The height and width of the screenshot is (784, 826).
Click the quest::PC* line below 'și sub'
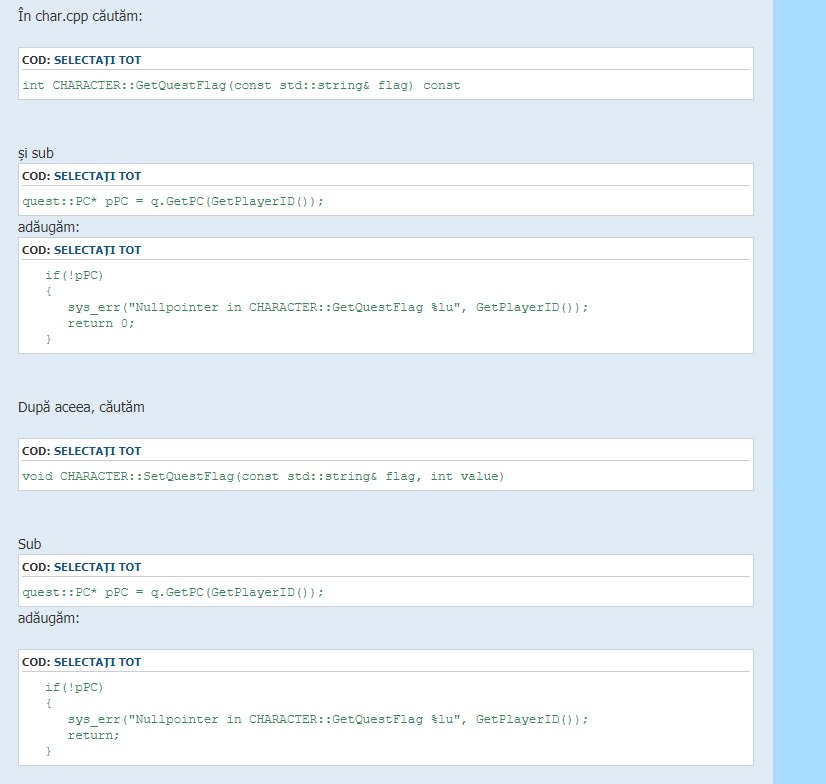pos(173,201)
